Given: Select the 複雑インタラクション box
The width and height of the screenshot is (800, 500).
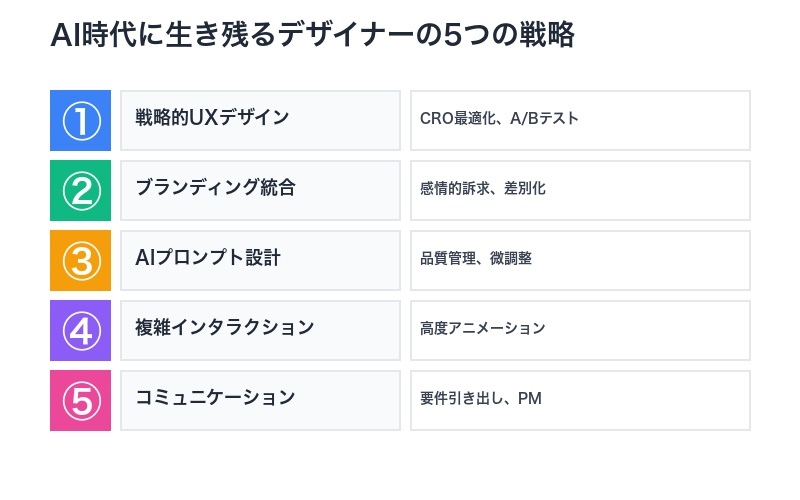Looking at the screenshot, I should [x=260, y=330].
